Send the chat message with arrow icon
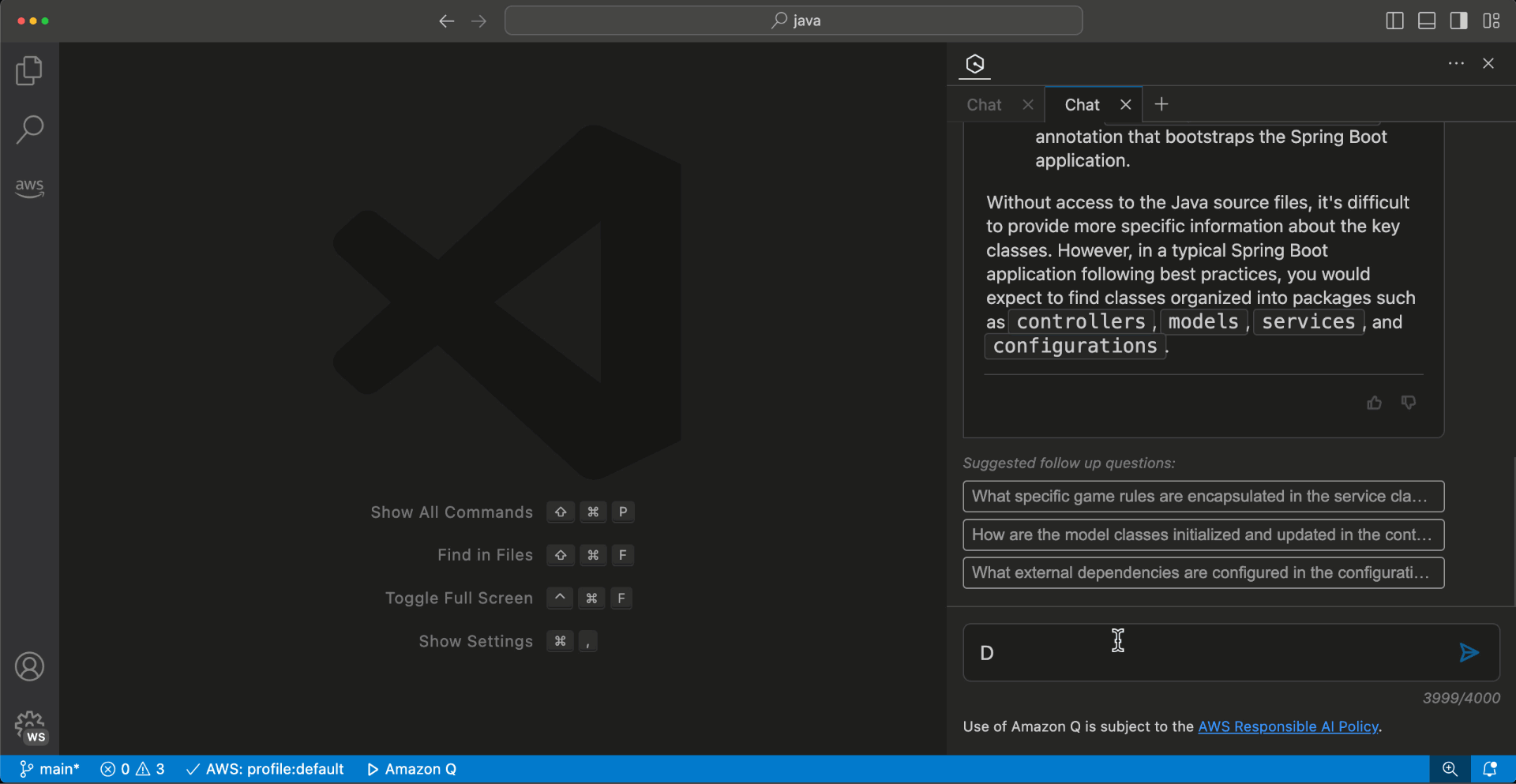The width and height of the screenshot is (1516, 784). pos(1469,653)
